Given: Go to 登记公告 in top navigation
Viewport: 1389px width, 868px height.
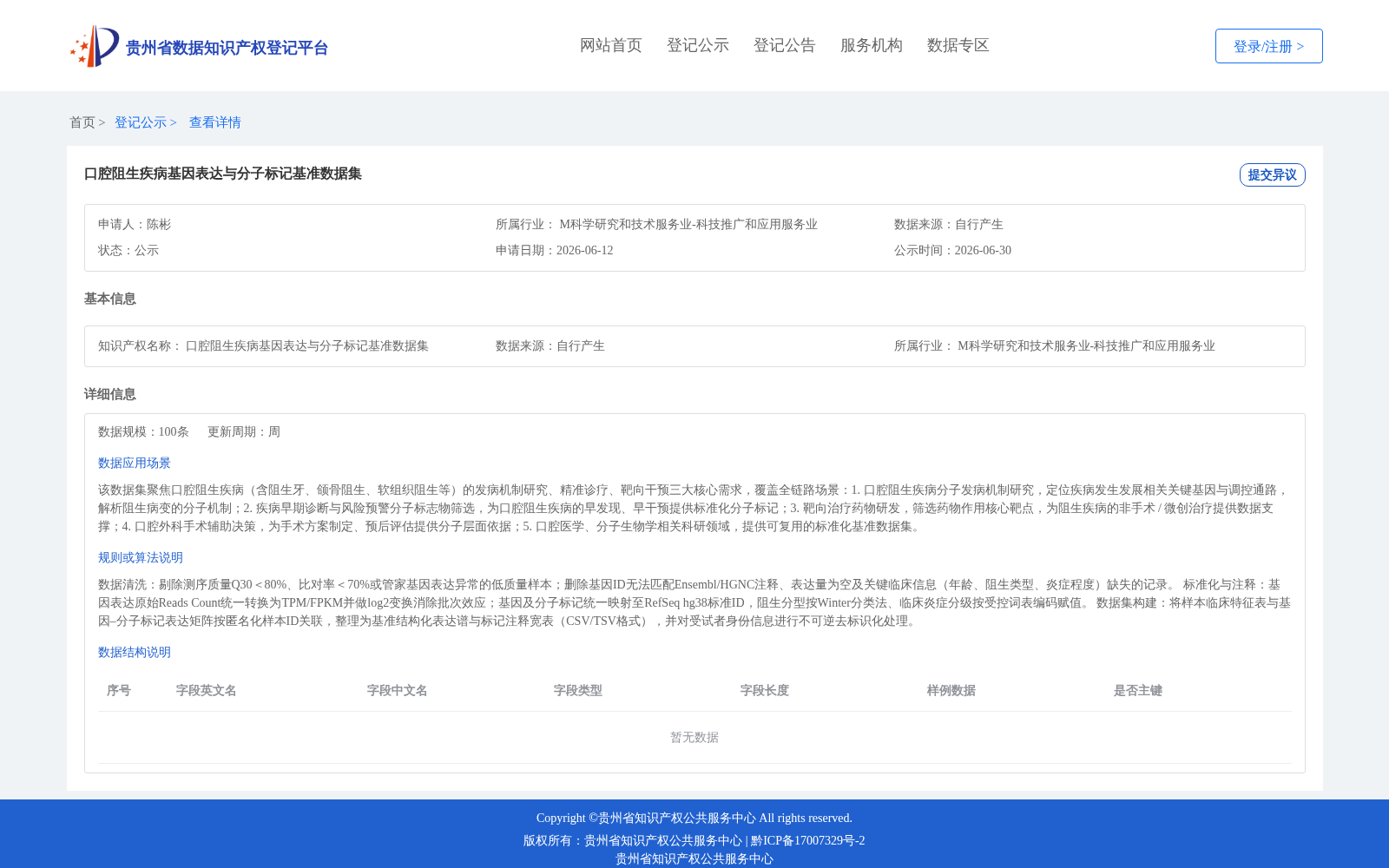Looking at the screenshot, I should point(785,45).
